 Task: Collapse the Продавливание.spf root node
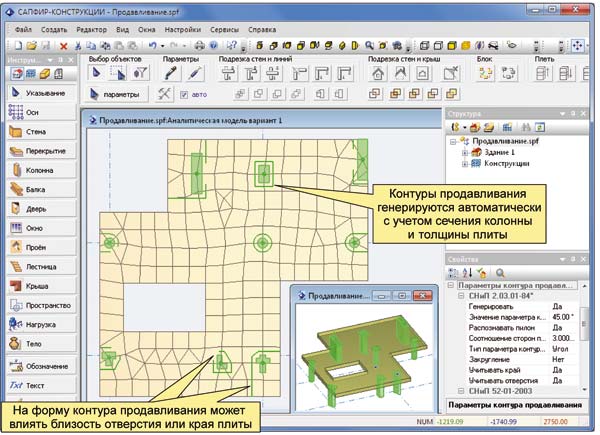click(x=454, y=140)
